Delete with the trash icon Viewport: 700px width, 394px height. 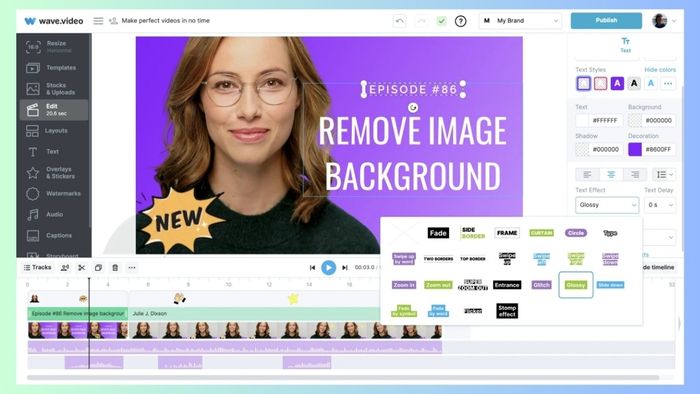[x=115, y=268]
